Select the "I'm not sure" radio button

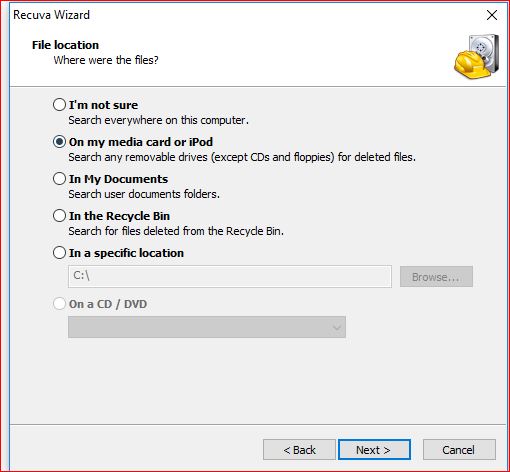(59, 105)
